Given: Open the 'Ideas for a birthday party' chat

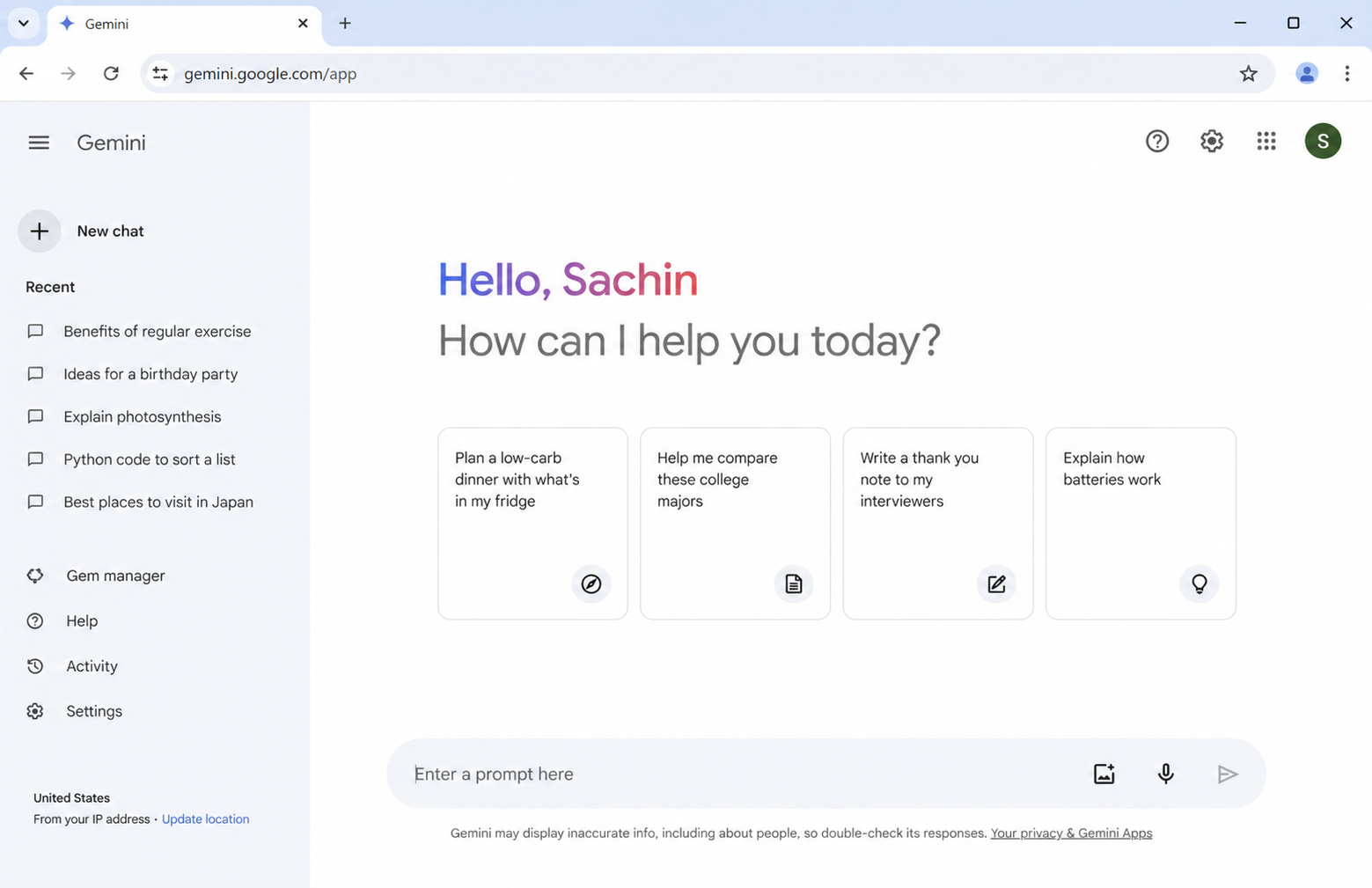Looking at the screenshot, I should click(133, 374).
